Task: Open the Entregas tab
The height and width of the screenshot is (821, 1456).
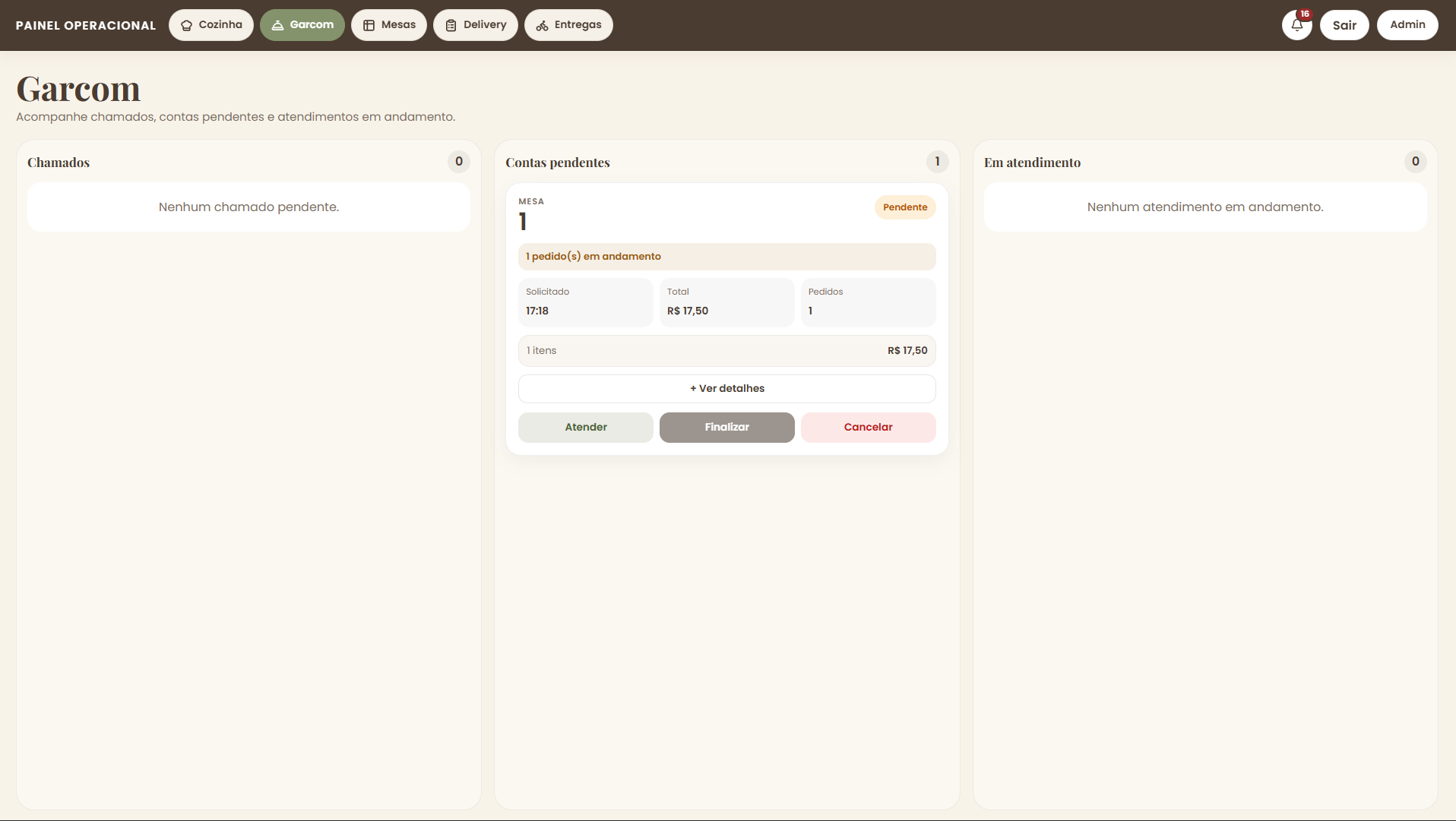Action: coord(568,25)
